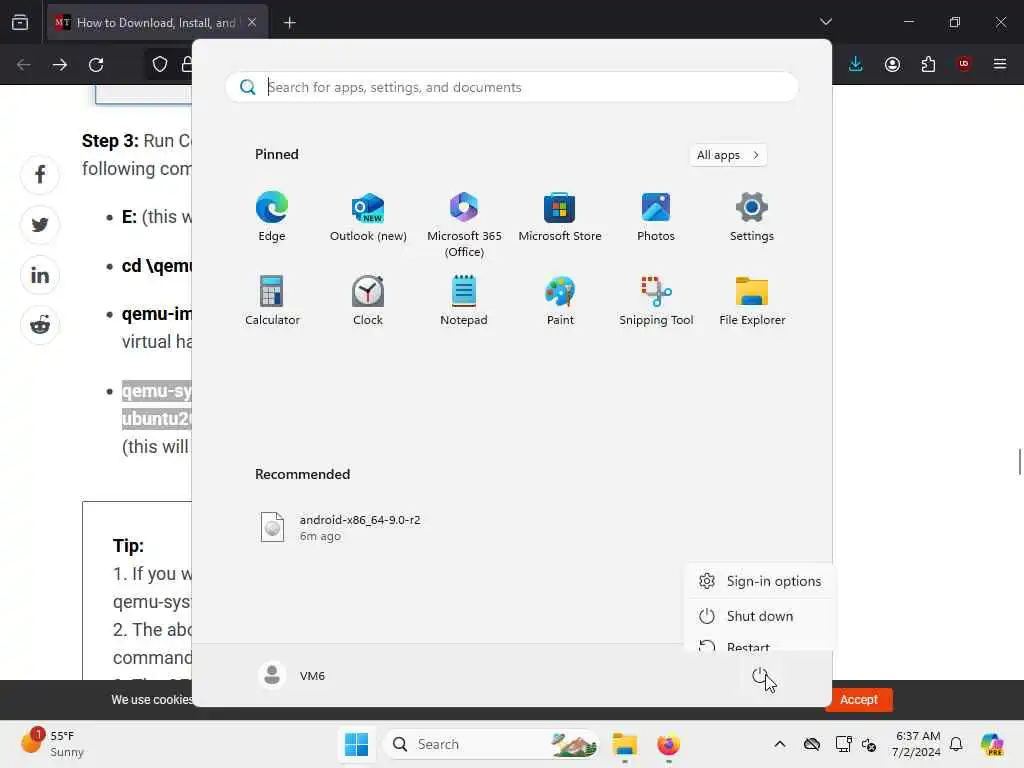This screenshot has height=768, width=1024.
Task: Go back in Firefox
Action: coord(24,64)
